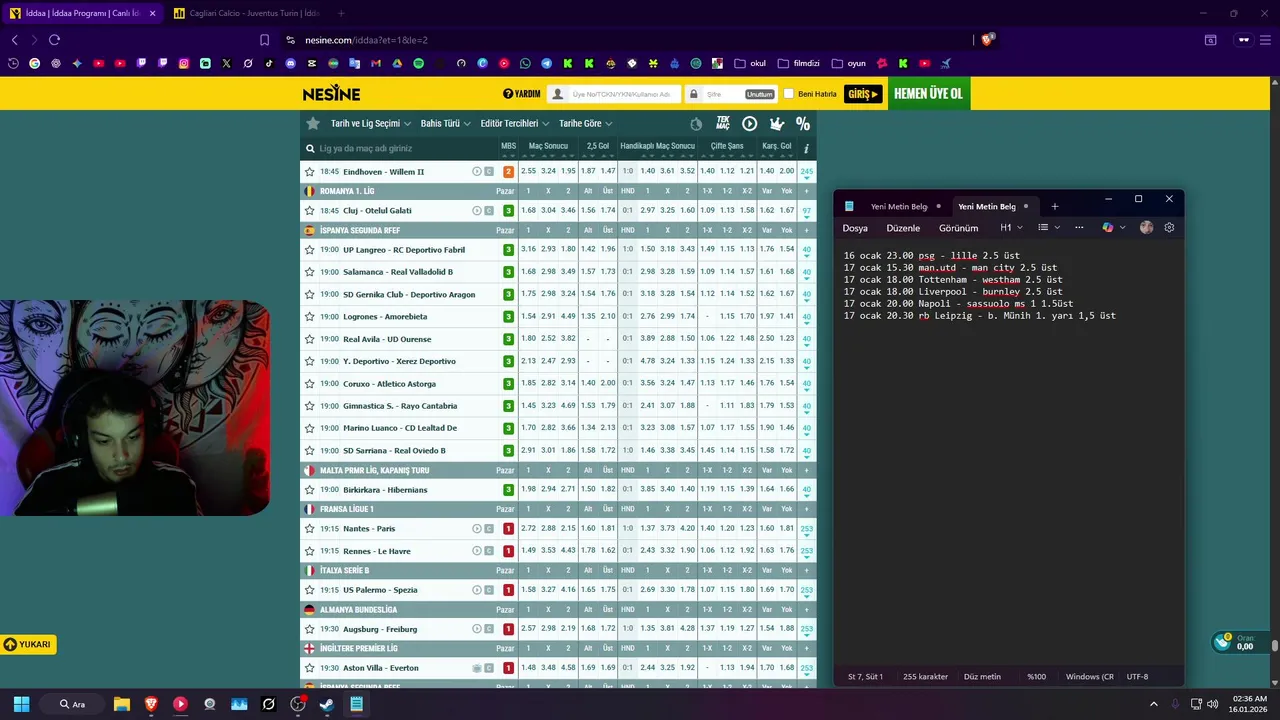The image size is (1280, 720).
Task: Open the WhatsApp bookmark in bookmarks bar
Action: 525,63
